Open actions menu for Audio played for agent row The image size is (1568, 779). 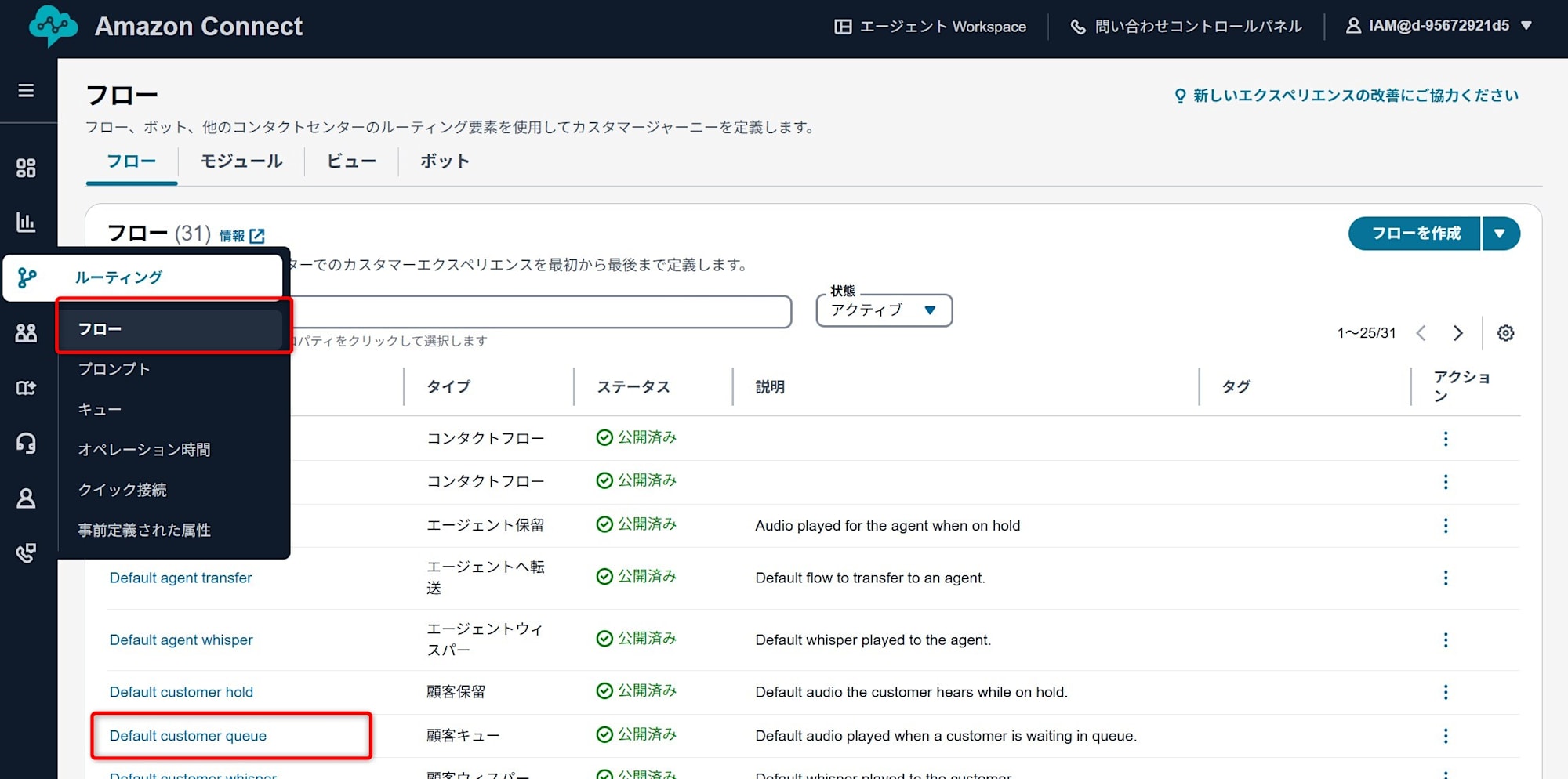pyautogui.click(x=1446, y=526)
